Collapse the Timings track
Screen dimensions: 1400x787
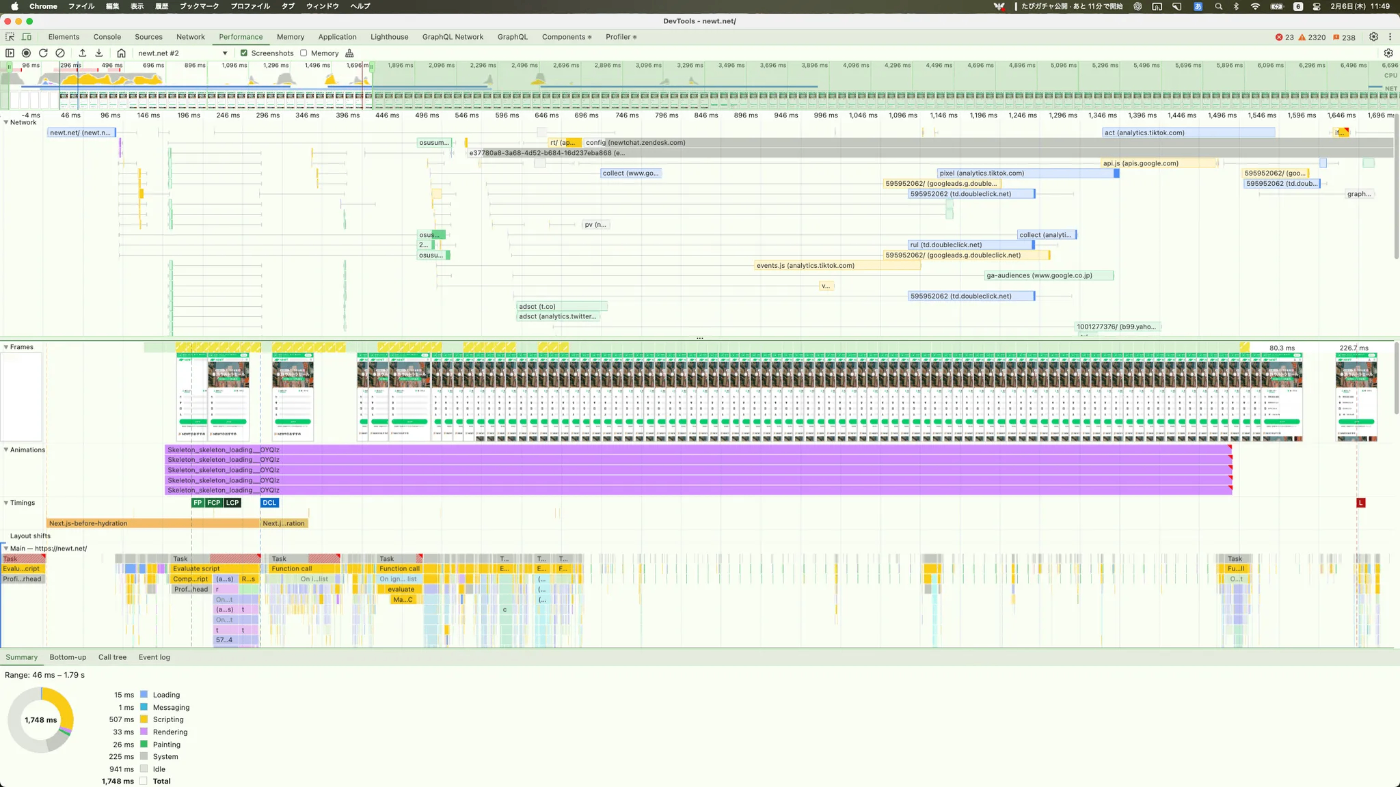tap(6, 503)
